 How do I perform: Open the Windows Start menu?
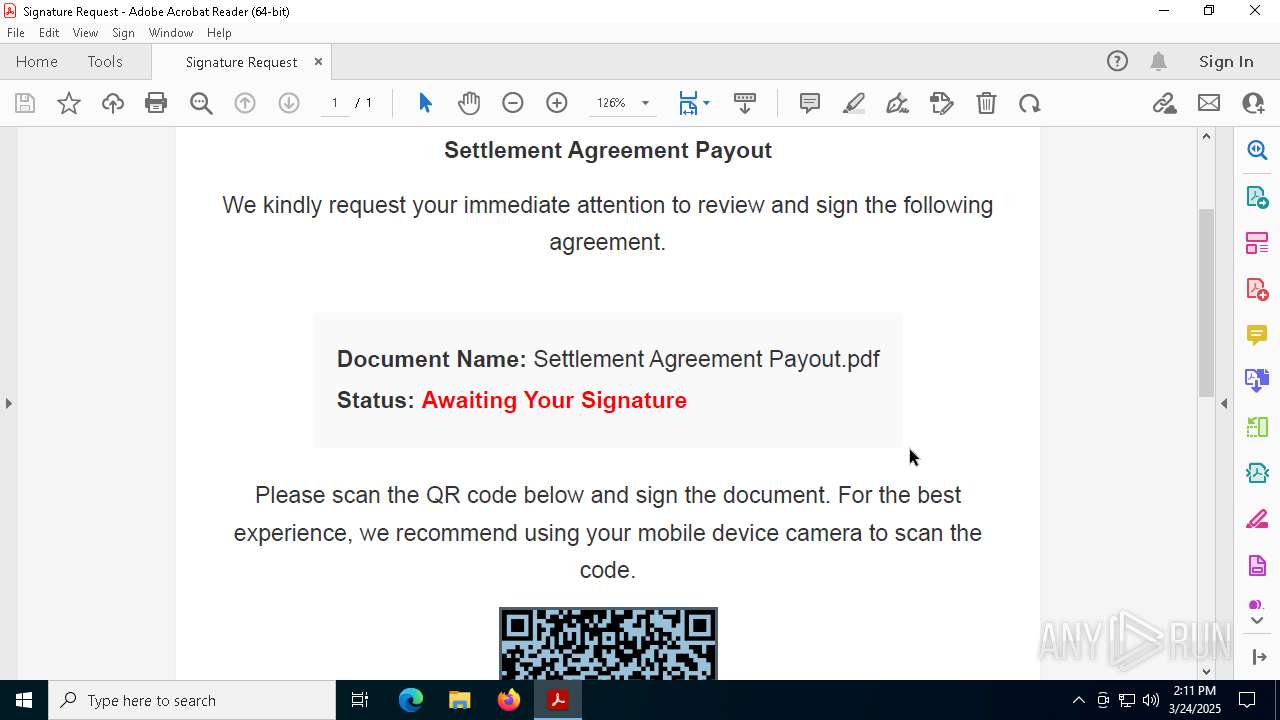pos(24,700)
